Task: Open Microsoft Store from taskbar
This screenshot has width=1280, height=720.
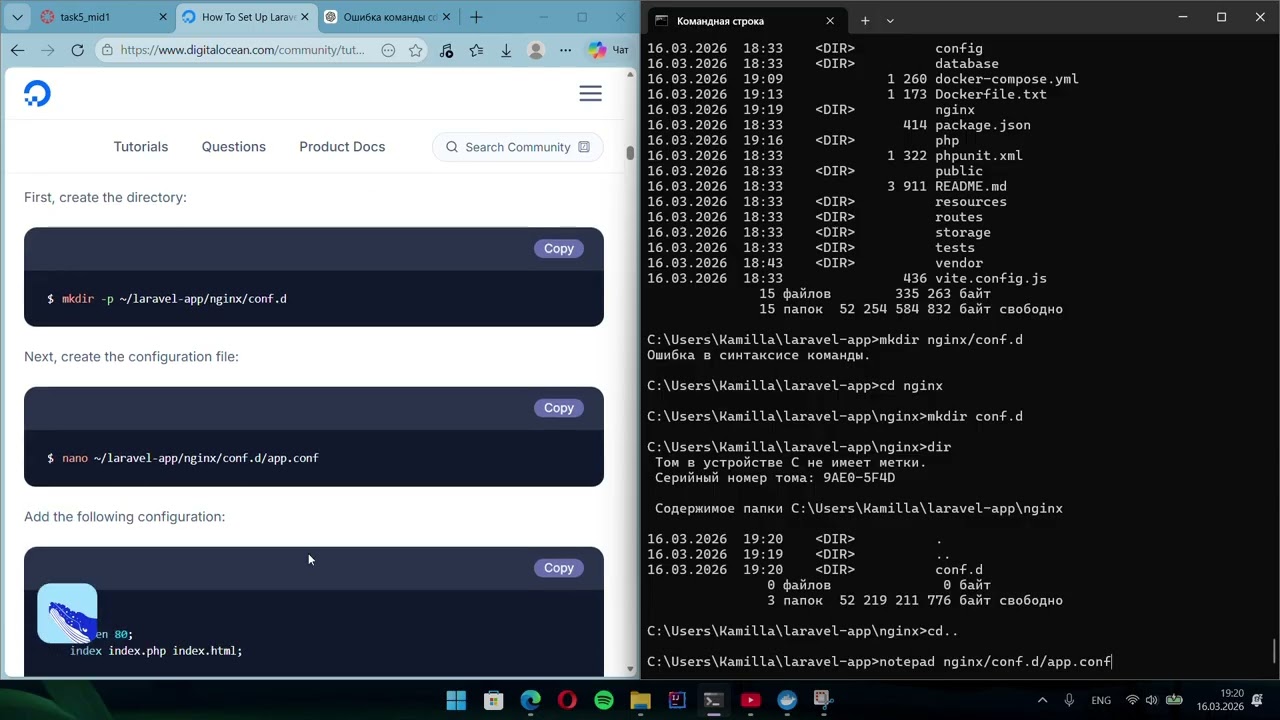Action: [x=493, y=700]
